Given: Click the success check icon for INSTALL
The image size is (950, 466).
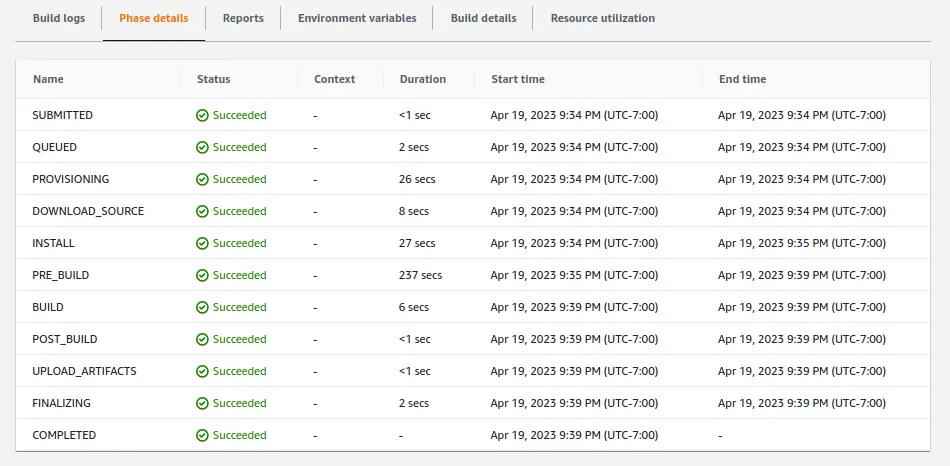Looking at the screenshot, I should (202, 244).
